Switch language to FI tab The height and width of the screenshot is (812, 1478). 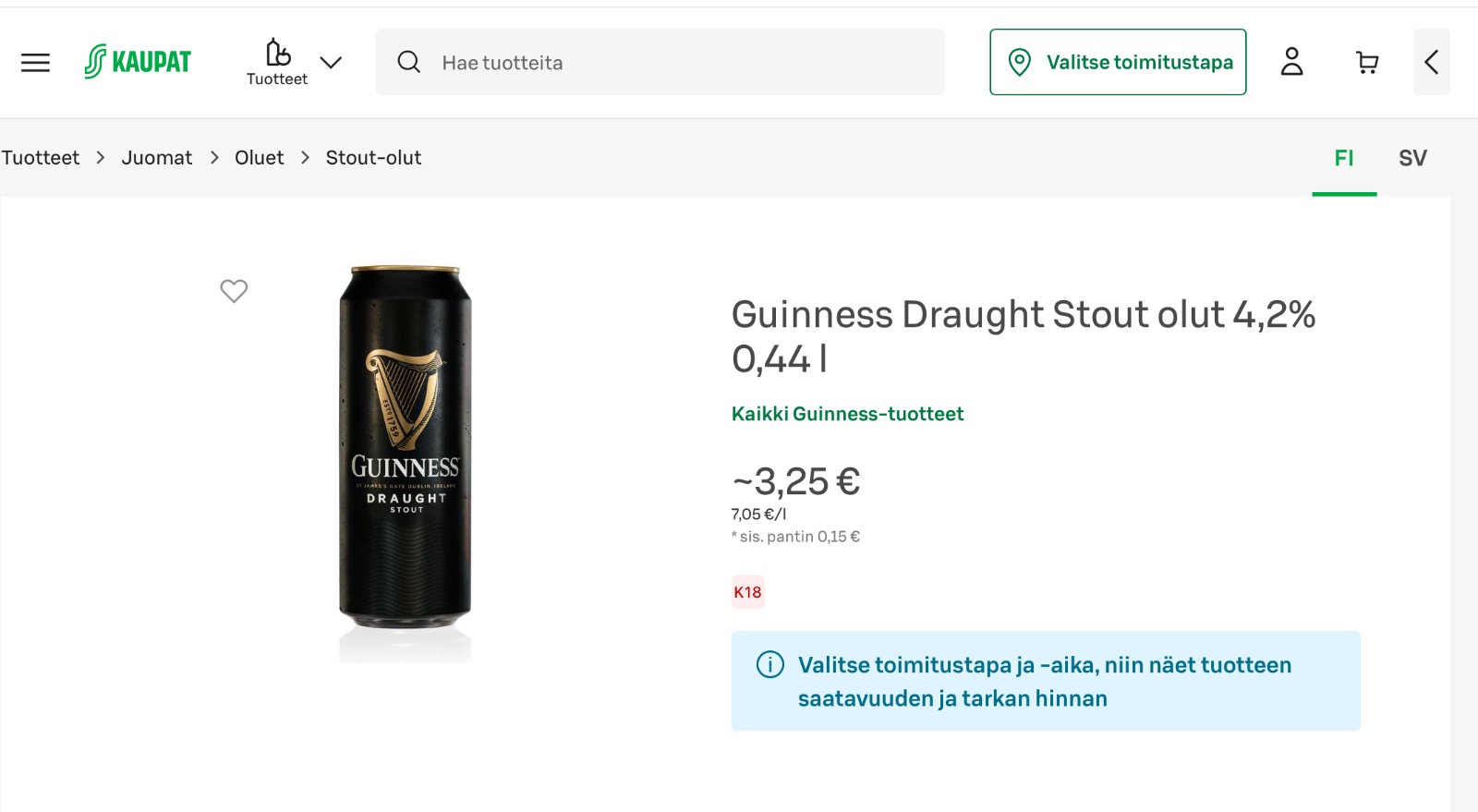[1344, 158]
